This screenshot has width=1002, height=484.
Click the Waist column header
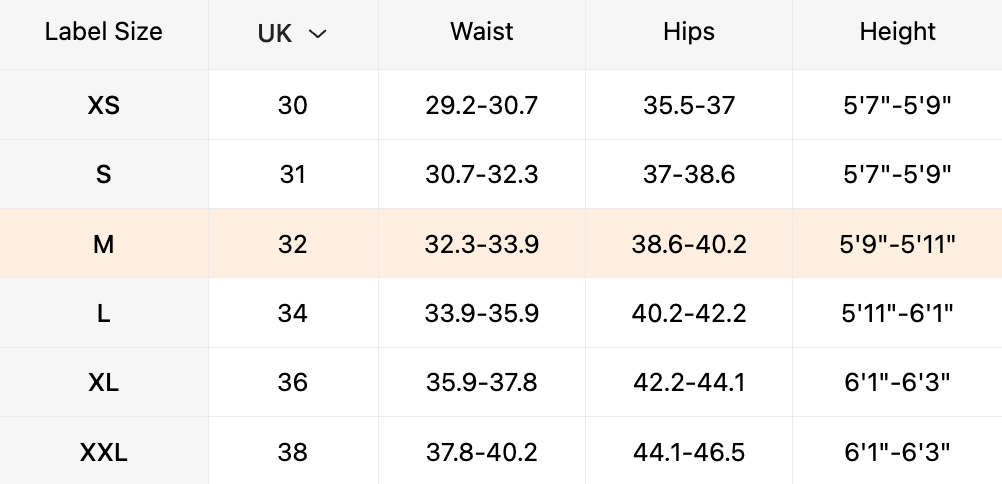tap(482, 32)
